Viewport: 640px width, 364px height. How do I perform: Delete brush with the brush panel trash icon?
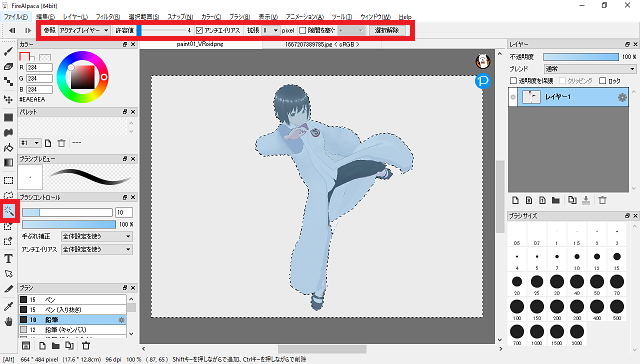pyautogui.click(x=86, y=346)
